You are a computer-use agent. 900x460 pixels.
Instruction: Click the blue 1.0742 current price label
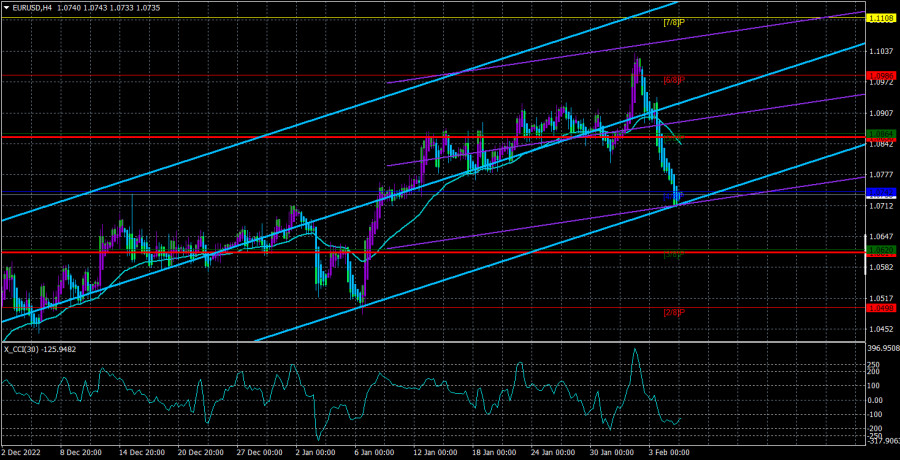880,192
